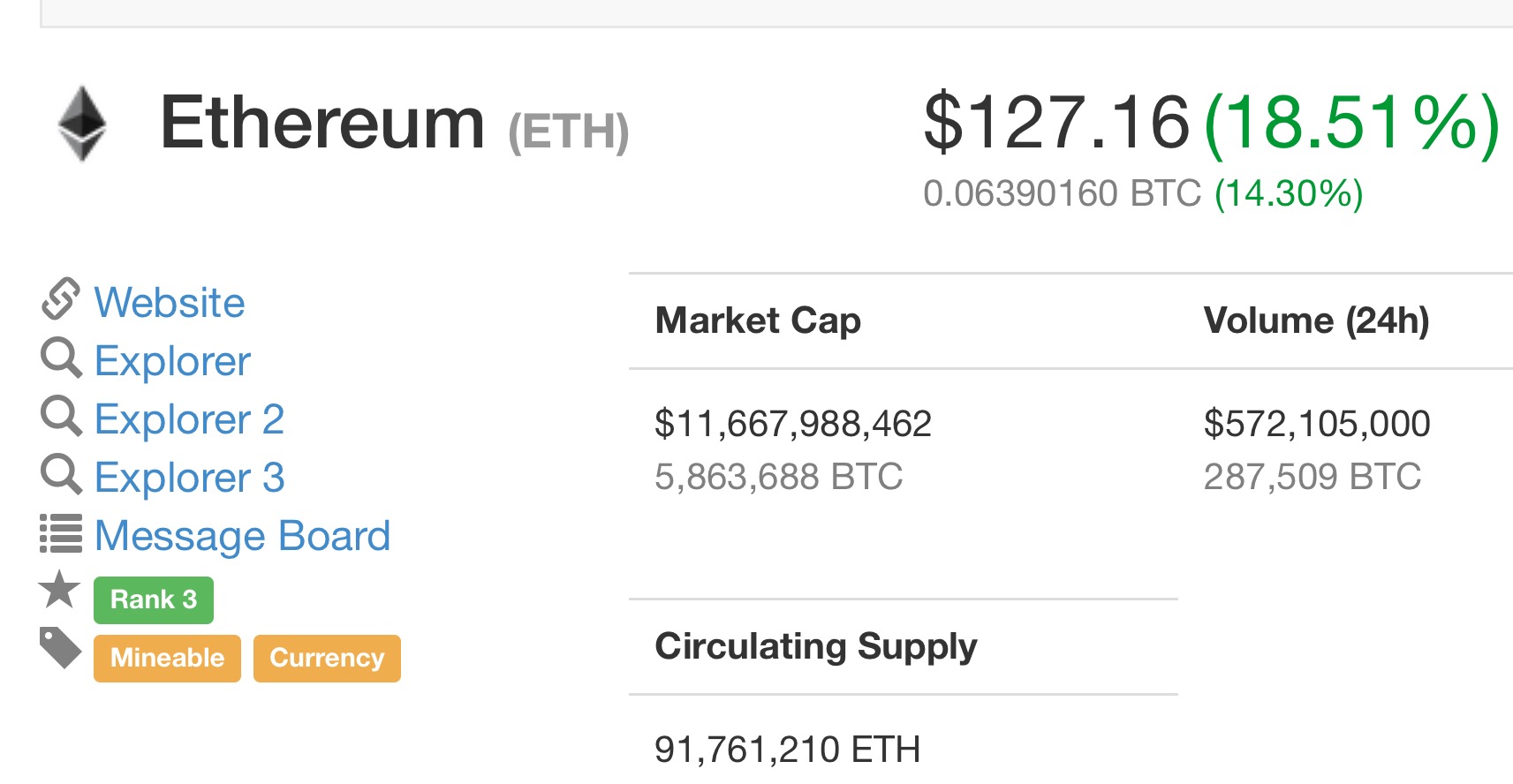Click the magnifier icon beside Explorer

pyautogui.click(x=62, y=358)
